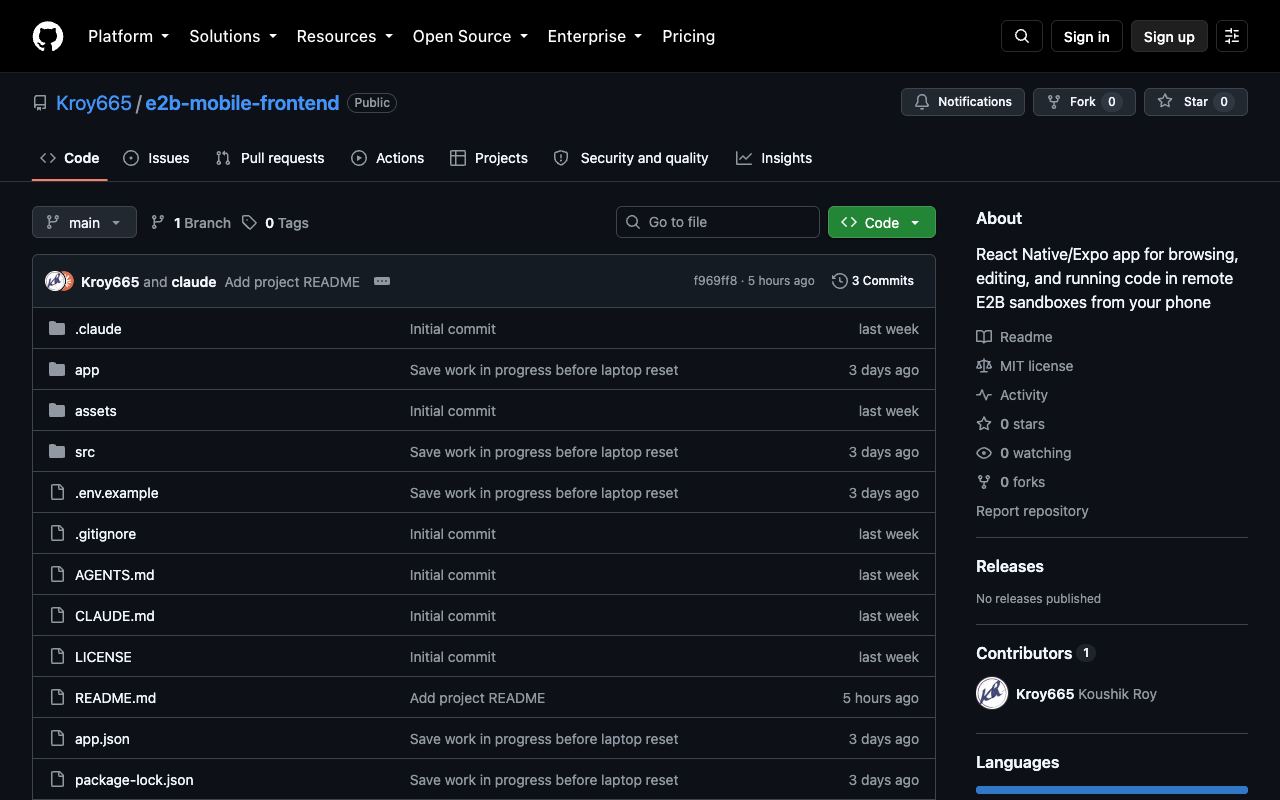Expand the Resources dropdown menu
This screenshot has height=800, width=1280.
tap(344, 36)
